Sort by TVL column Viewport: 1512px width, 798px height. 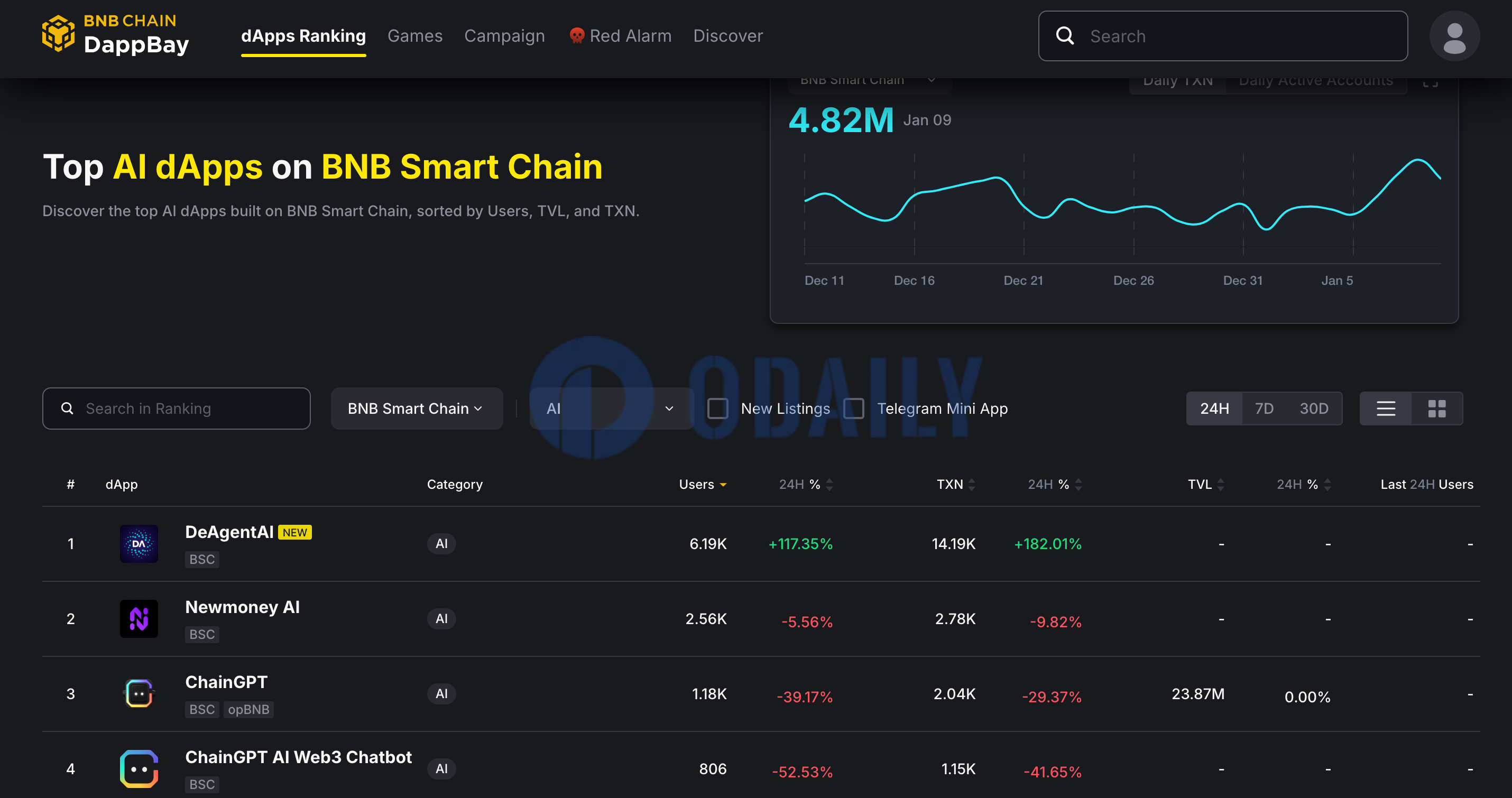tap(1221, 485)
